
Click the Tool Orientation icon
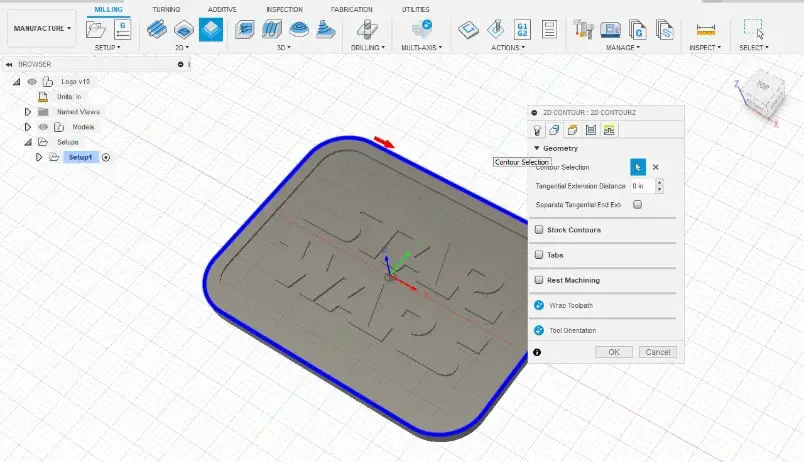pyautogui.click(x=539, y=330)
